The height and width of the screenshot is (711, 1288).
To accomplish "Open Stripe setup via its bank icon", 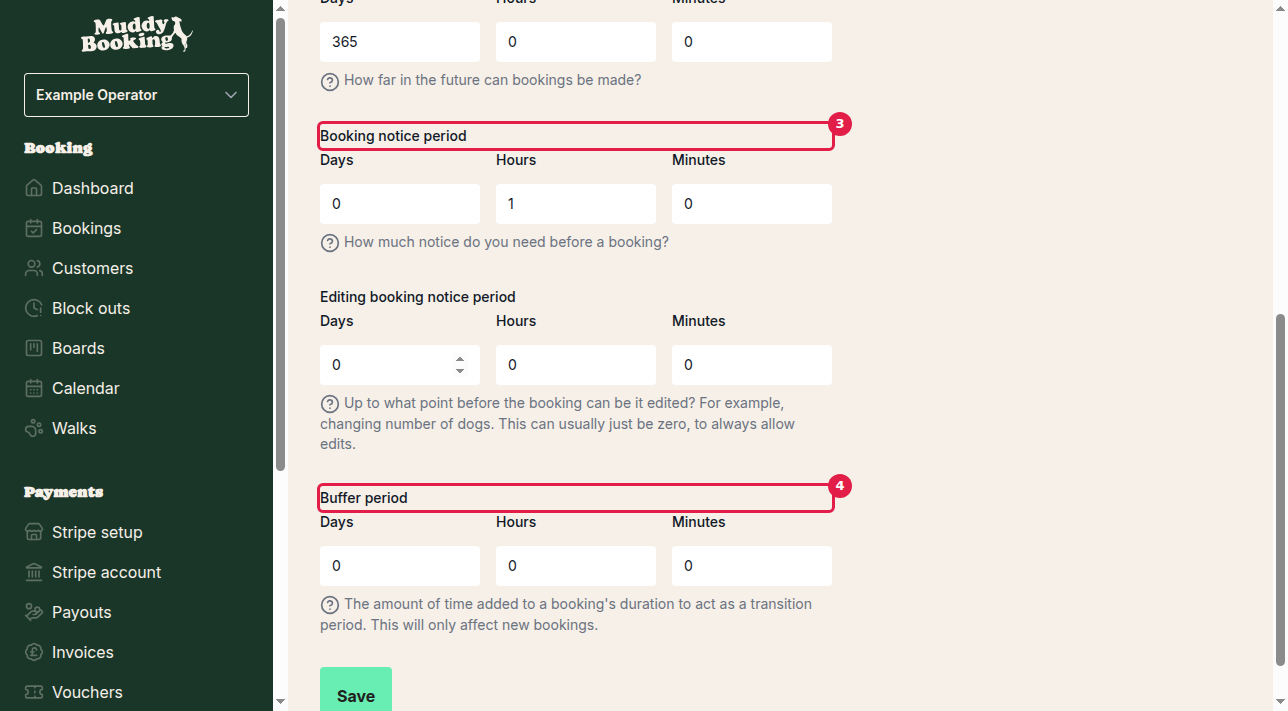I will coord(33,532).
